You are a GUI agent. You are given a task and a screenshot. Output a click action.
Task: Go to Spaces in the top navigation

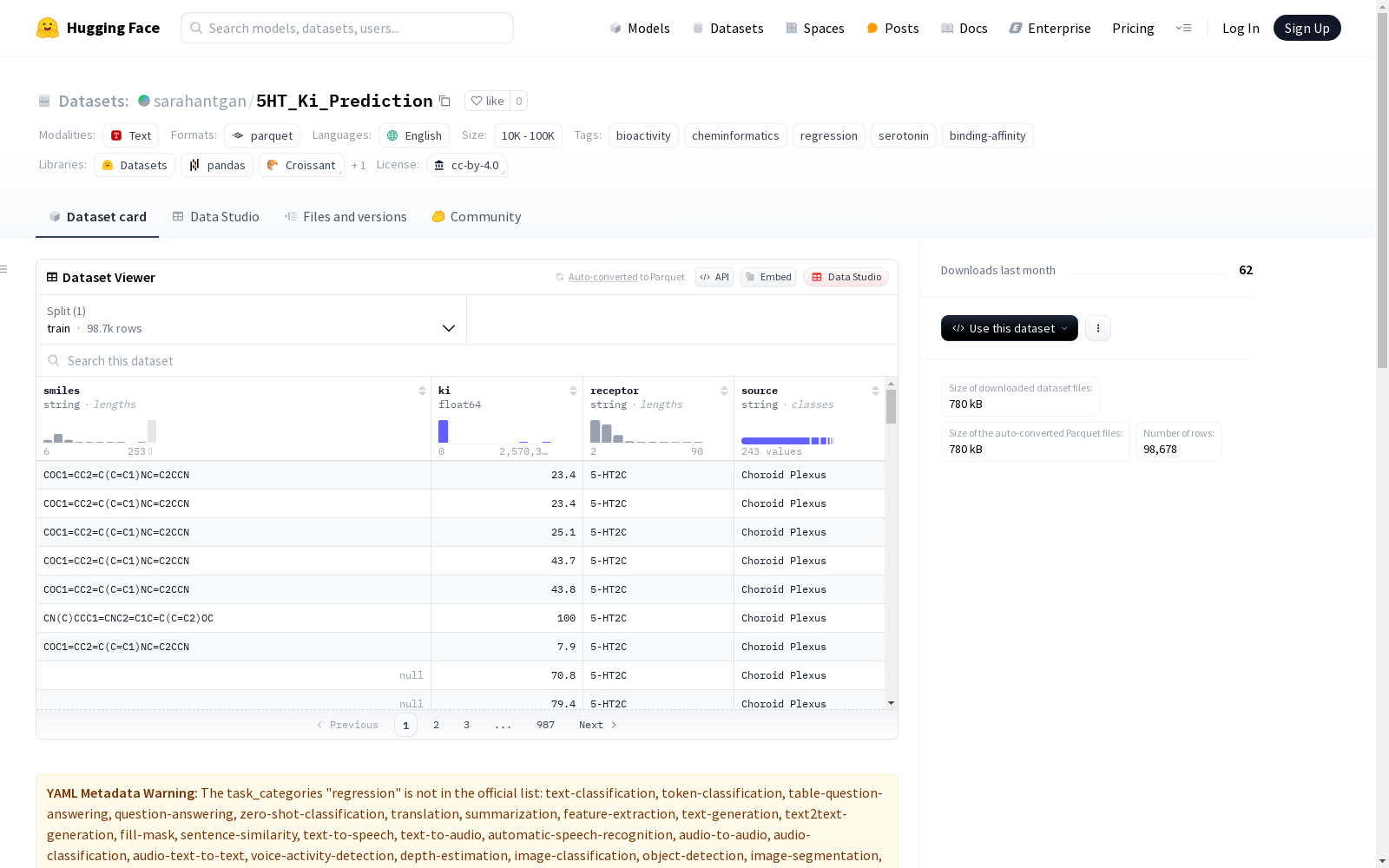tap(815, 28)
